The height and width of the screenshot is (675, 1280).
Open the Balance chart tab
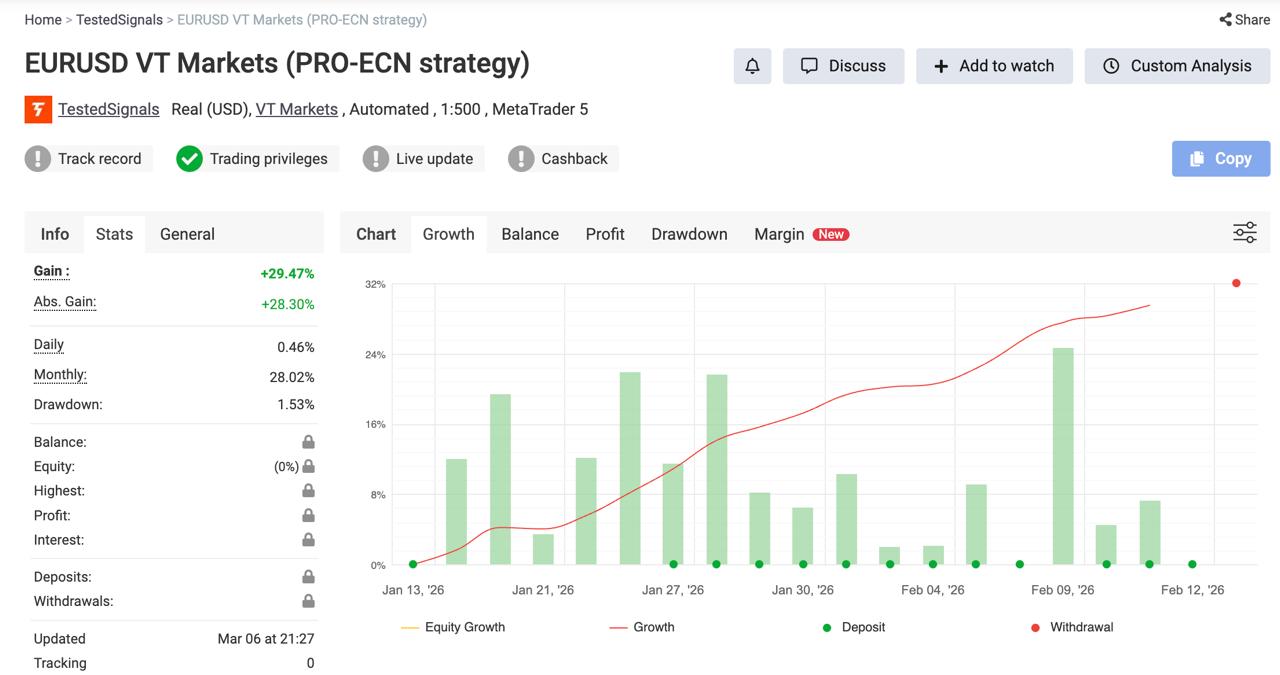(x=530, y=234)
